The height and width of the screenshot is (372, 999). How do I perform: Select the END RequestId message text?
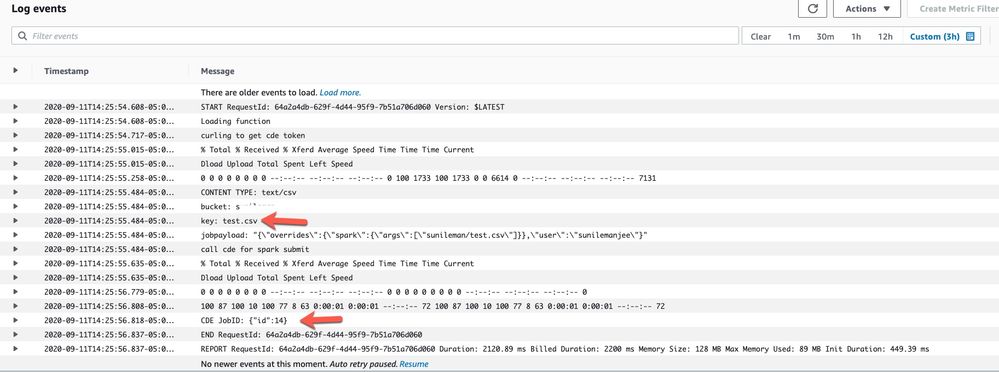(x=312, y=334)
